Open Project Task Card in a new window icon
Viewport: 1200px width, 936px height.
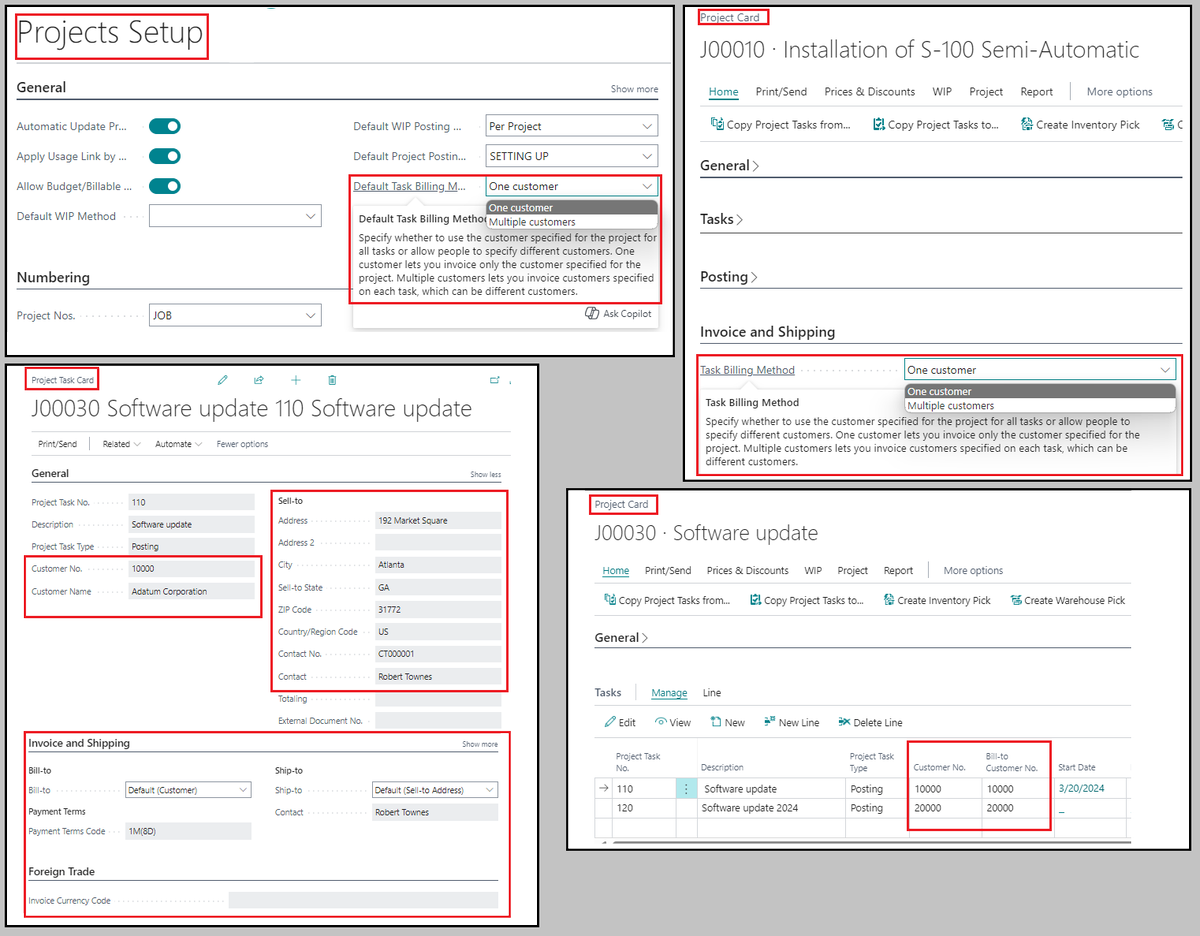(x=494, y=380)
